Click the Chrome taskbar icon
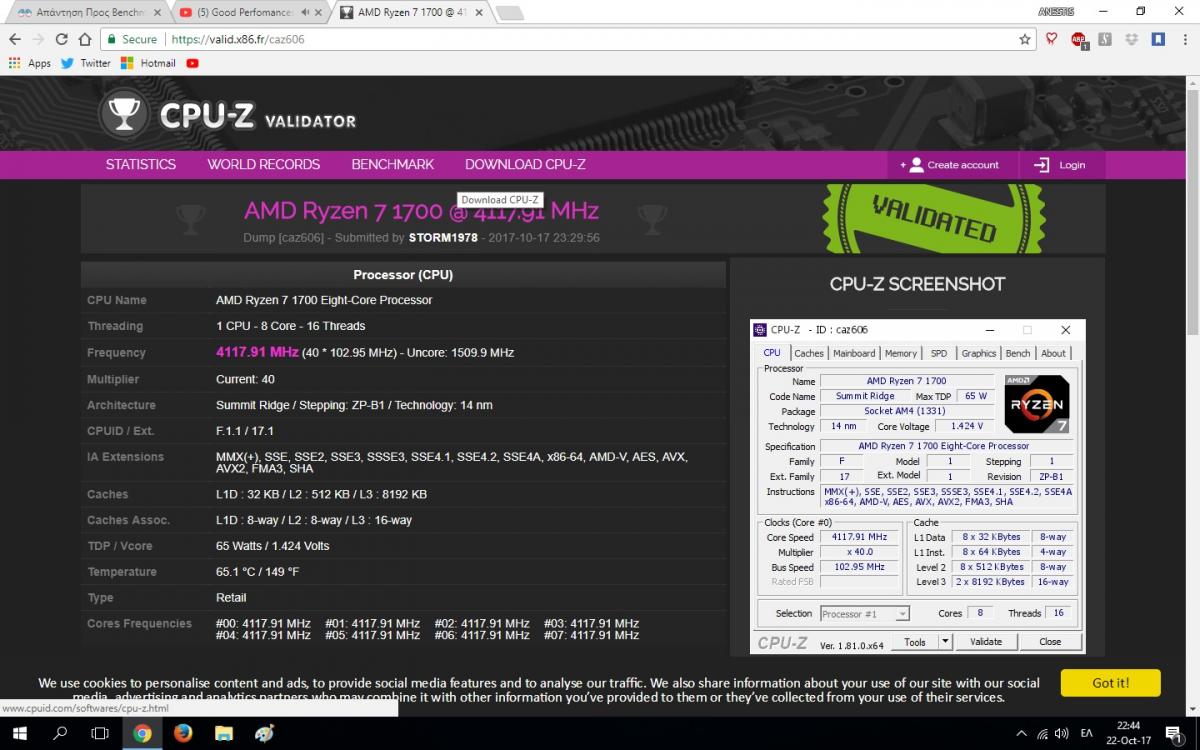1200x750 pixels. (142, 733)
